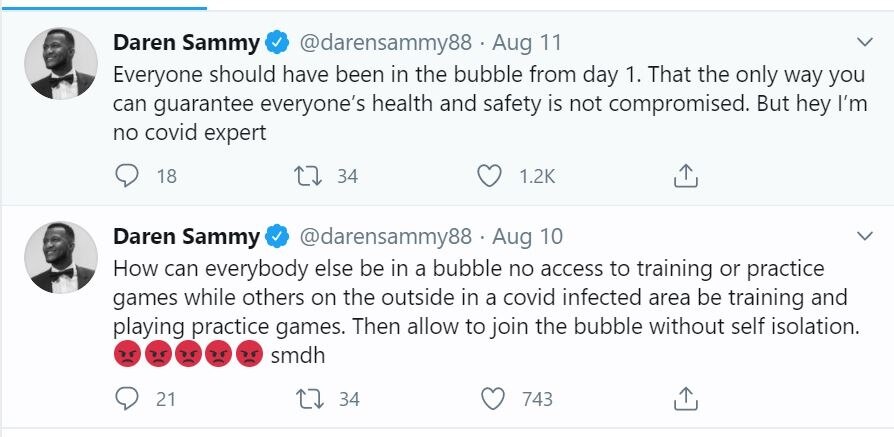Open more options on Aug 11 tweet
The image size is (894, 437).
click(866, 43)
